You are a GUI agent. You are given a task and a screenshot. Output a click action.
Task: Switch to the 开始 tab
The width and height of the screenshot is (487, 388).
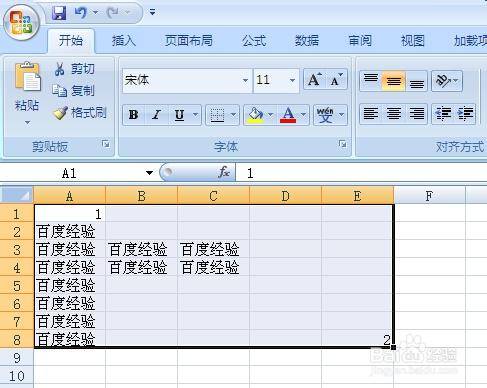[71, 41]
